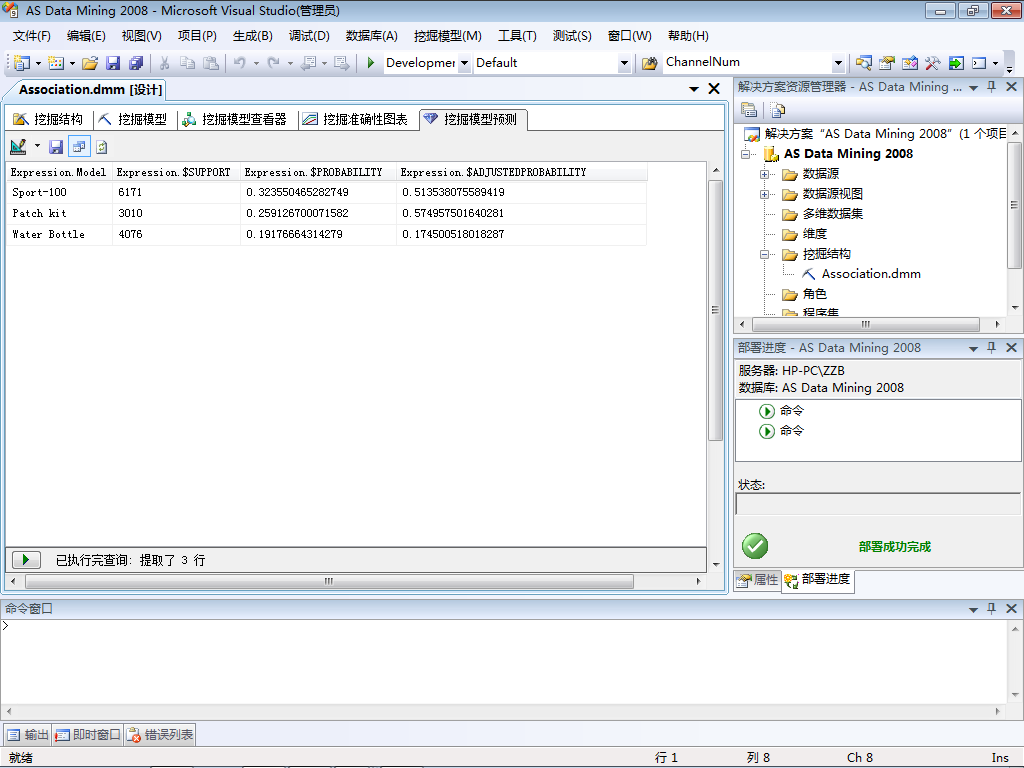This screenshot has height=768, width=1024.
Task: Switch to the 挖掘模型 tab
Action: point(133,120)
